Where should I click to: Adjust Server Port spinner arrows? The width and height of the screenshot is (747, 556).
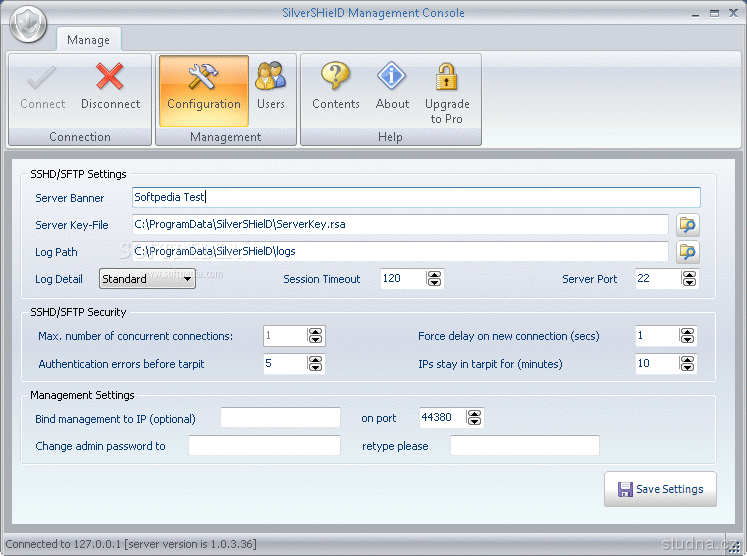point(687,279)
